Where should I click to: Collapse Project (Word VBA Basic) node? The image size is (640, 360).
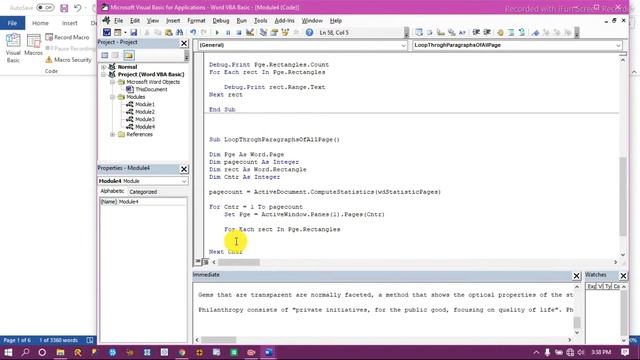coord(104,74)
